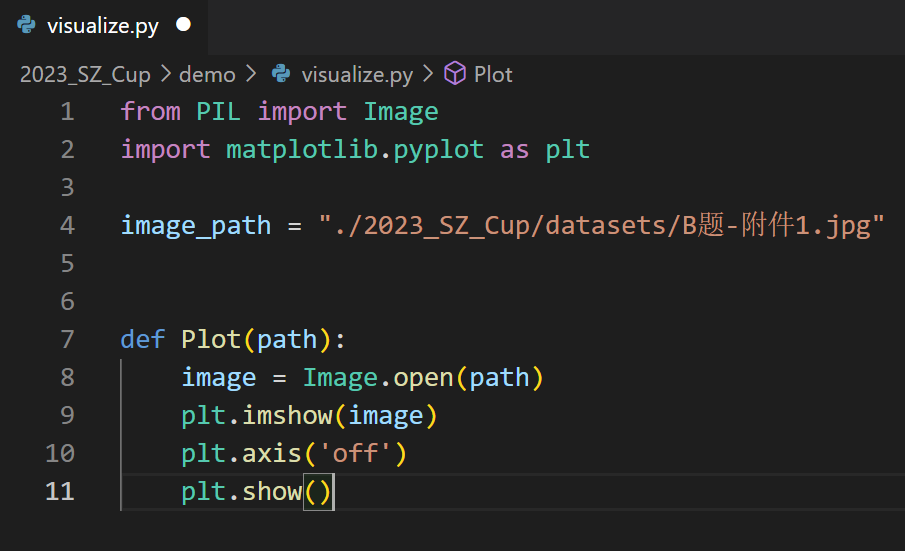Expand the chevron after demo breadcrumb
This screenshot has width=905, height=551.
pyautogui.click(x=251, y=73)
